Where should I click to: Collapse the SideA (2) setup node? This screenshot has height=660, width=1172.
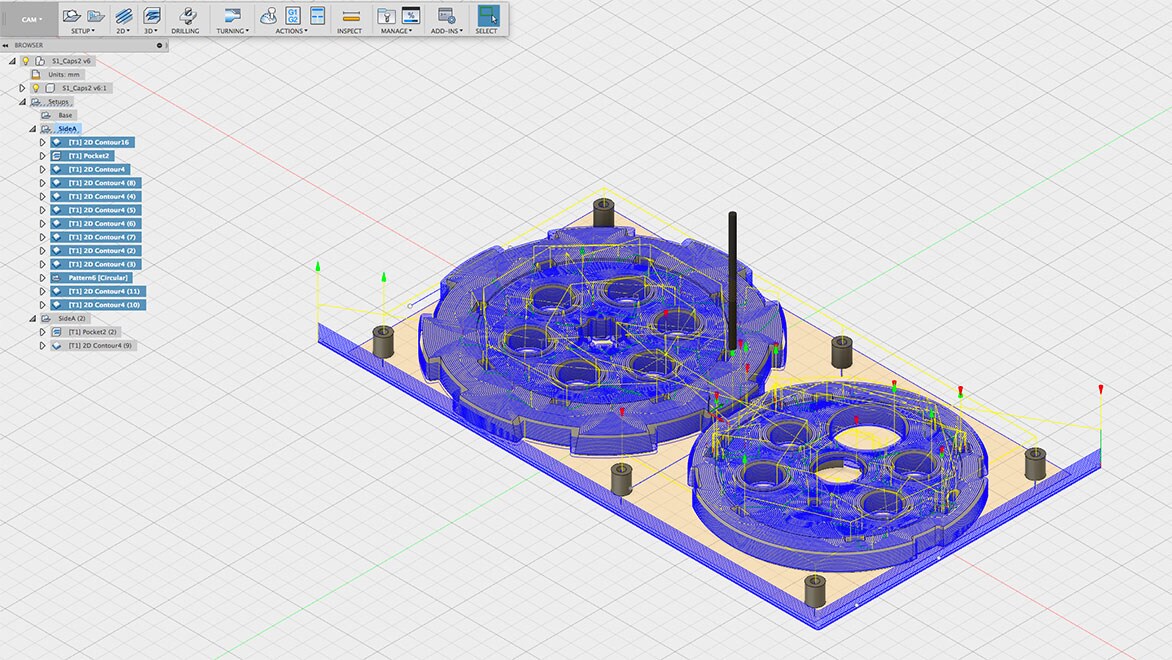coord(32,318)
